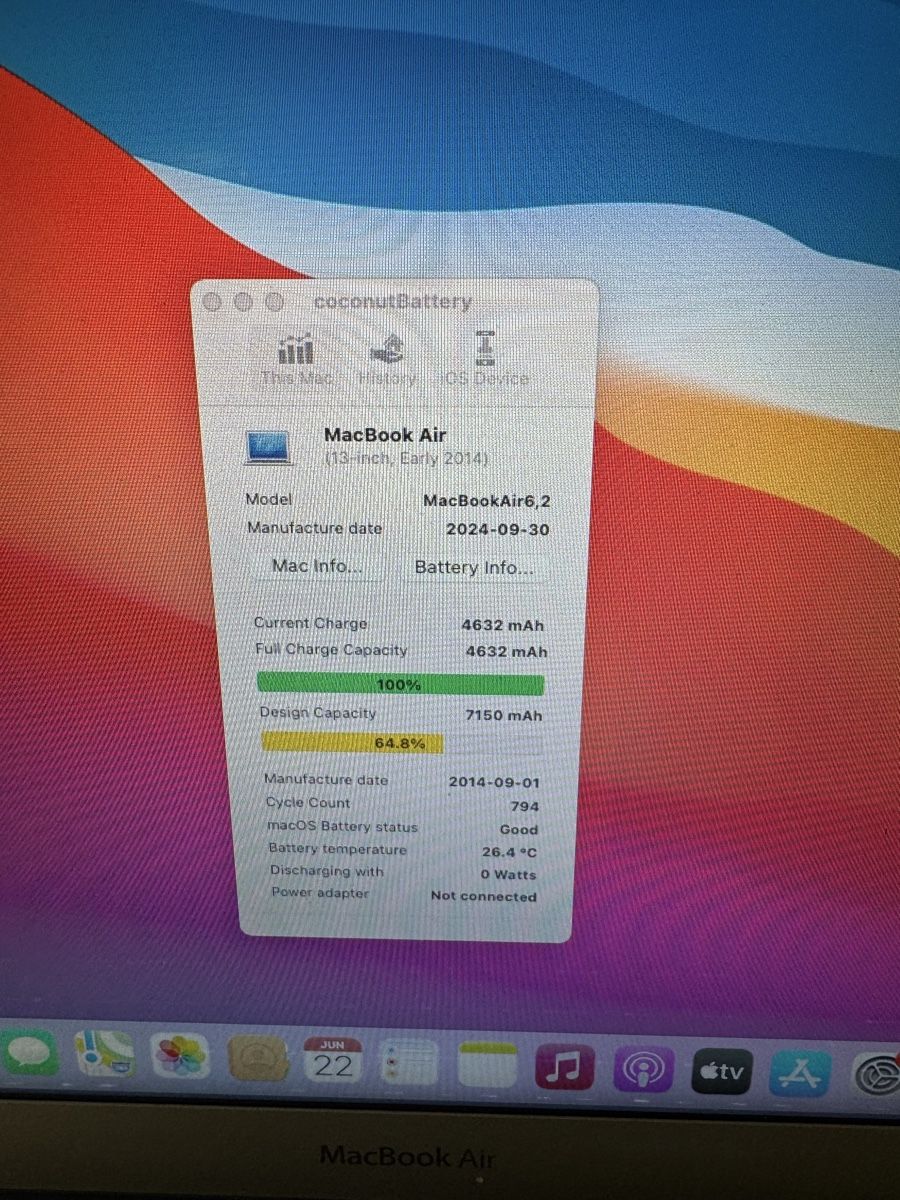Open Podcasts from the Dock
Screen dimensions: 900x1200
tap(643, 1070)
